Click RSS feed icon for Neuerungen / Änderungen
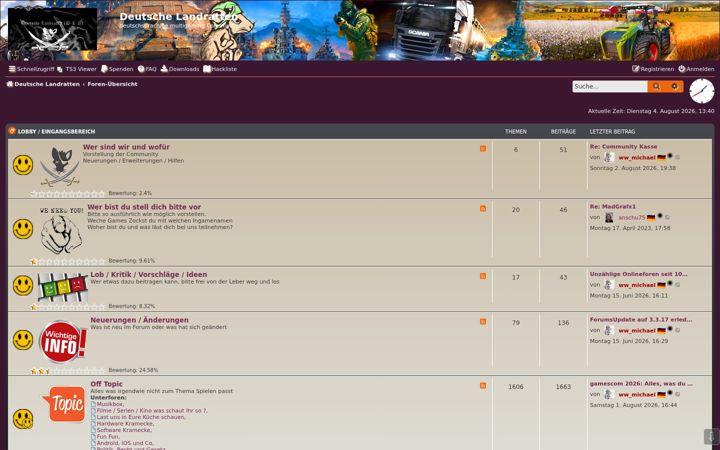Screen dimensions: 720x450 tap(483, 322)
